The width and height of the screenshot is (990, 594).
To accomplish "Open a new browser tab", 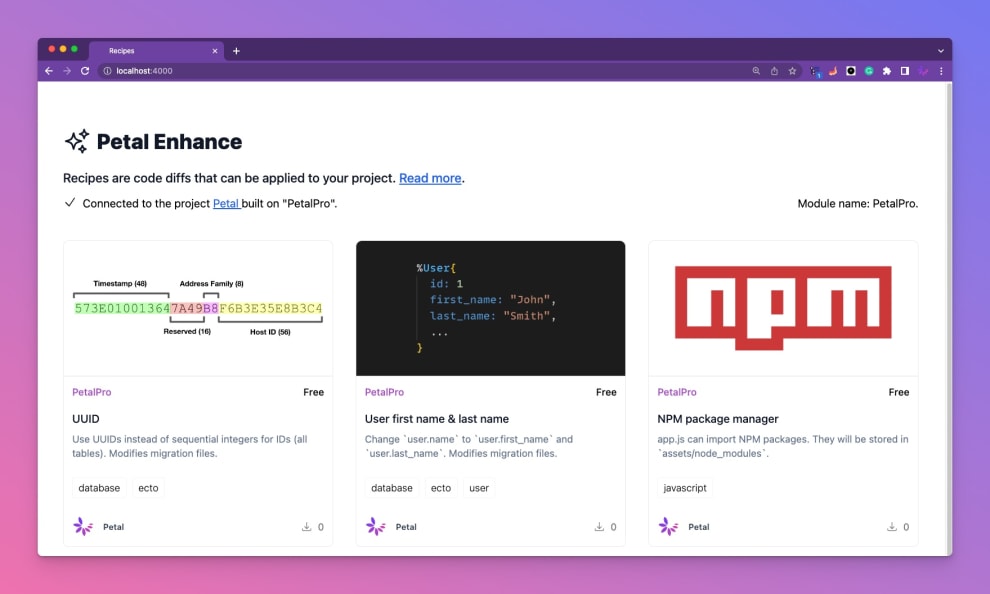I will 236,50.
